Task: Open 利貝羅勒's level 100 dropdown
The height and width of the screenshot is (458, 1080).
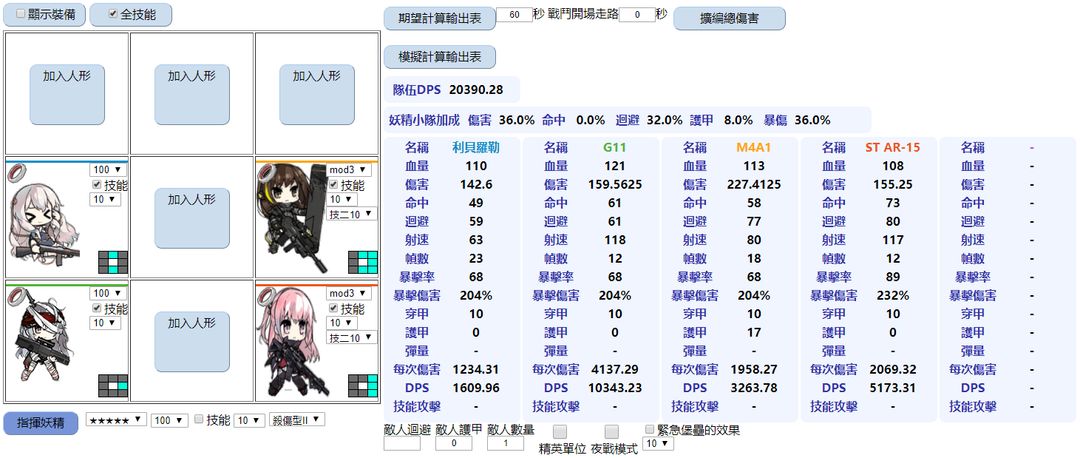Action: coord(107,170)
